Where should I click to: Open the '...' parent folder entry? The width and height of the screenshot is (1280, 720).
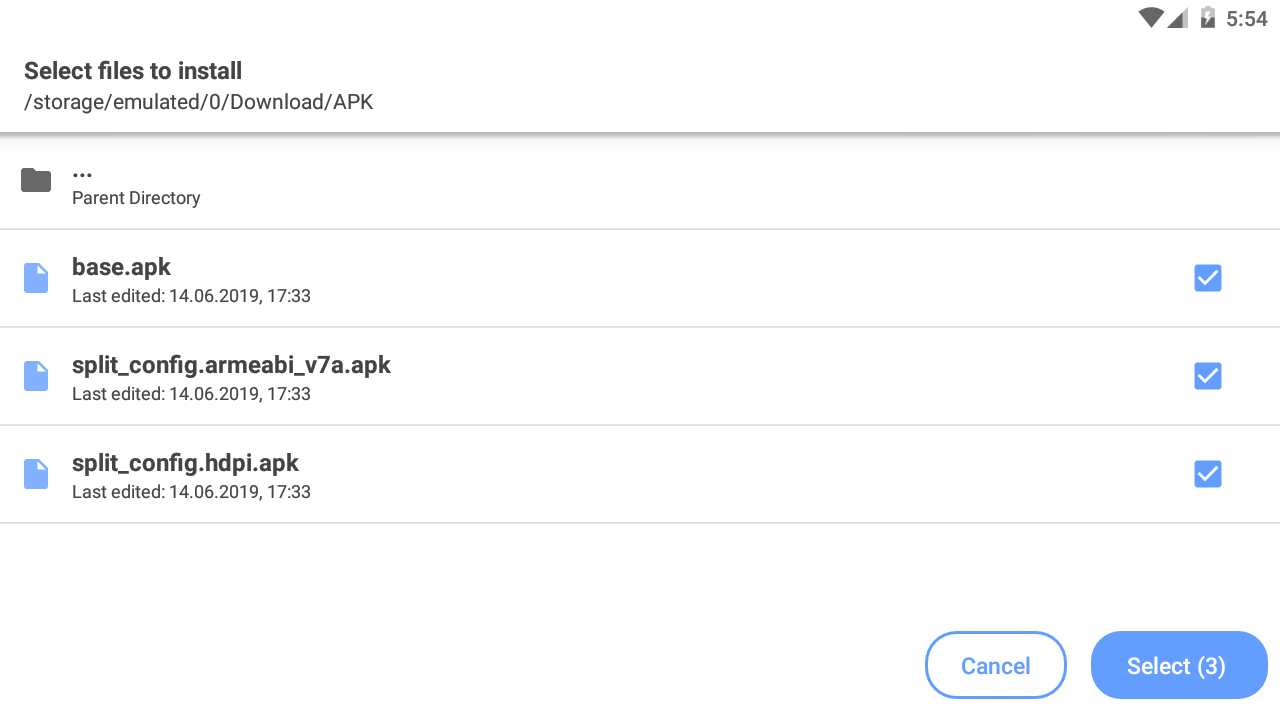pos(82,174)
